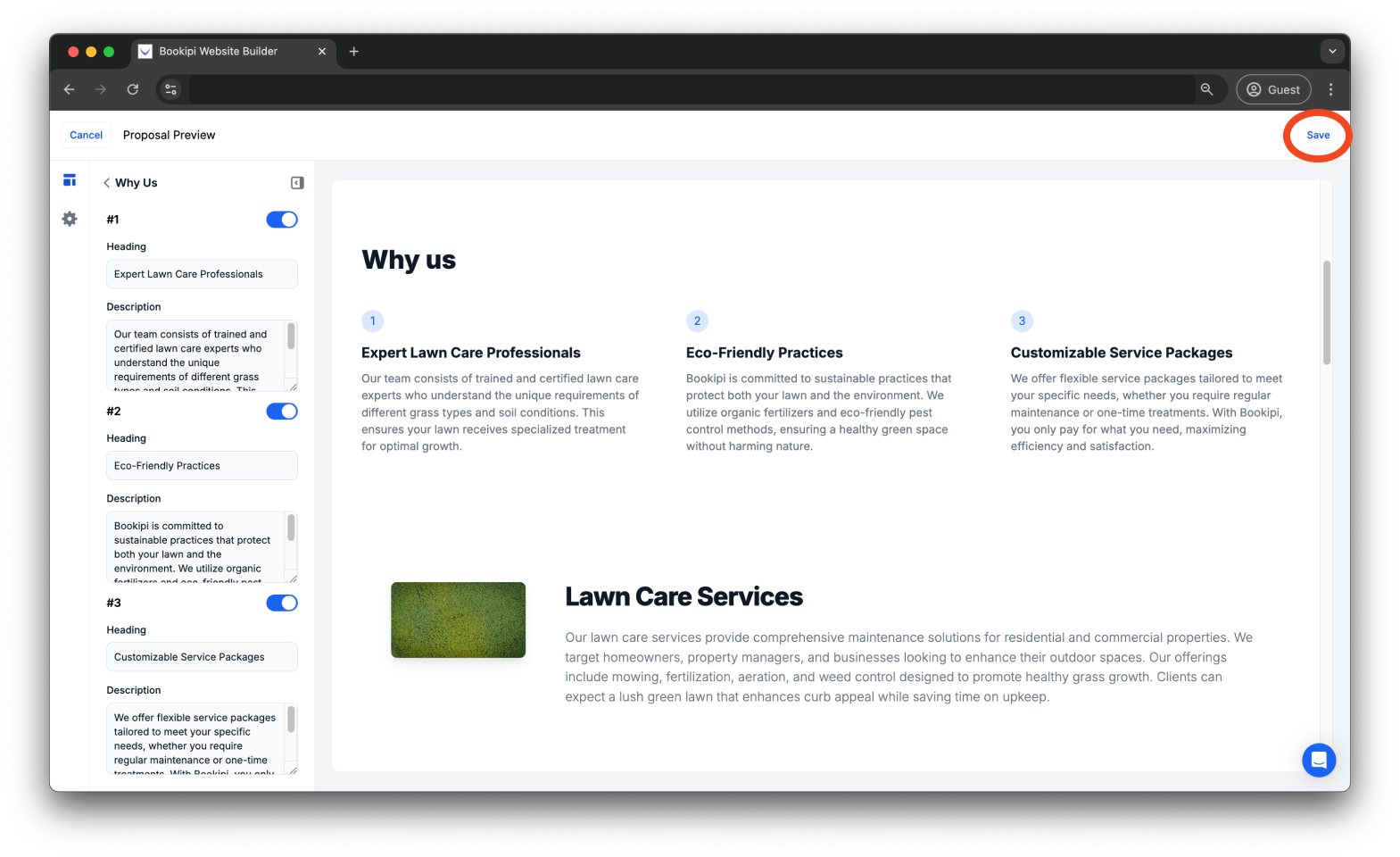Click the #3 description scrollbar
Image resolution: width=1400 pixels, height=857 pixels.
[291, 720]
